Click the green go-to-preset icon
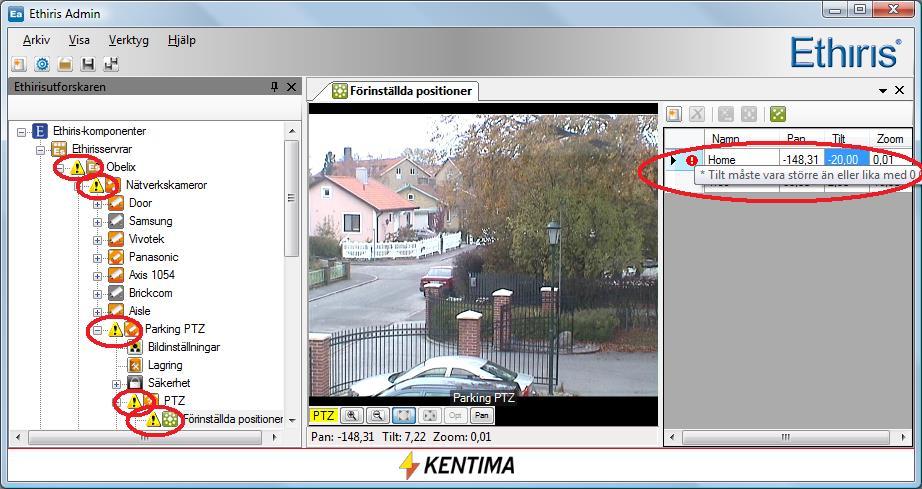The image size is (922, 489). [778, 114]
